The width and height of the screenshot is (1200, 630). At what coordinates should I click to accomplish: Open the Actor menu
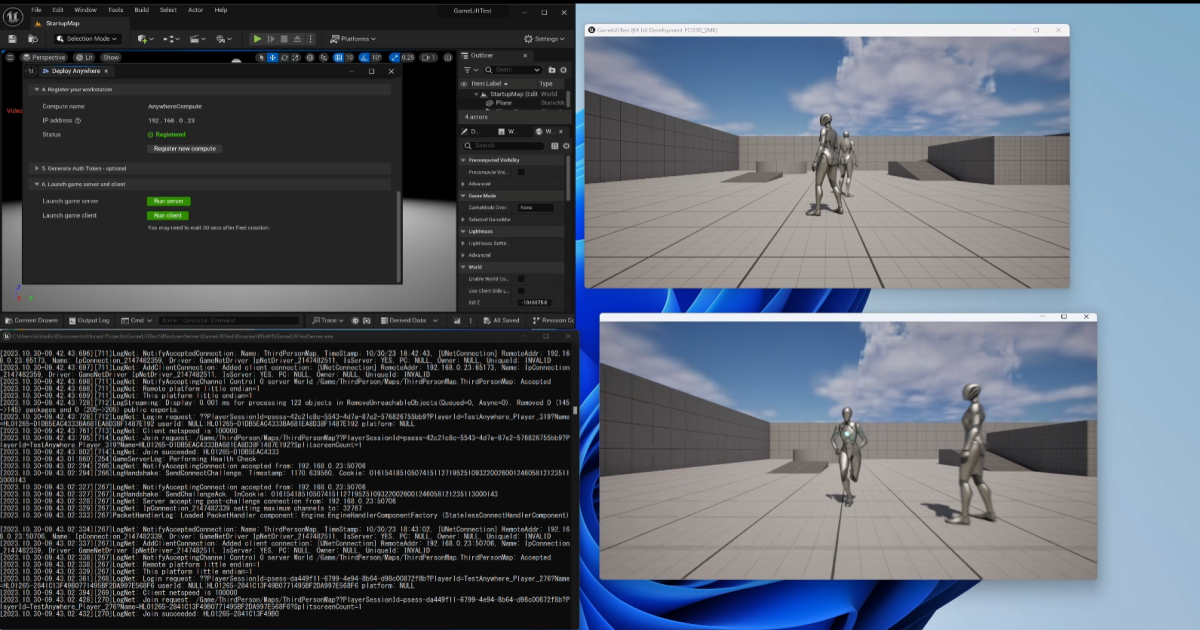tap(195, 10)
